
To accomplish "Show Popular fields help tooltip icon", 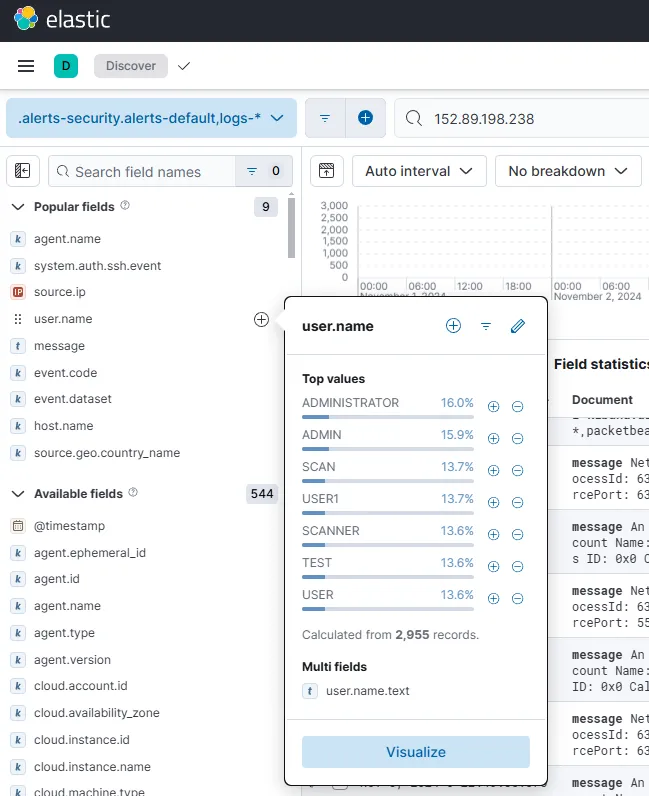I will point(125,205).
